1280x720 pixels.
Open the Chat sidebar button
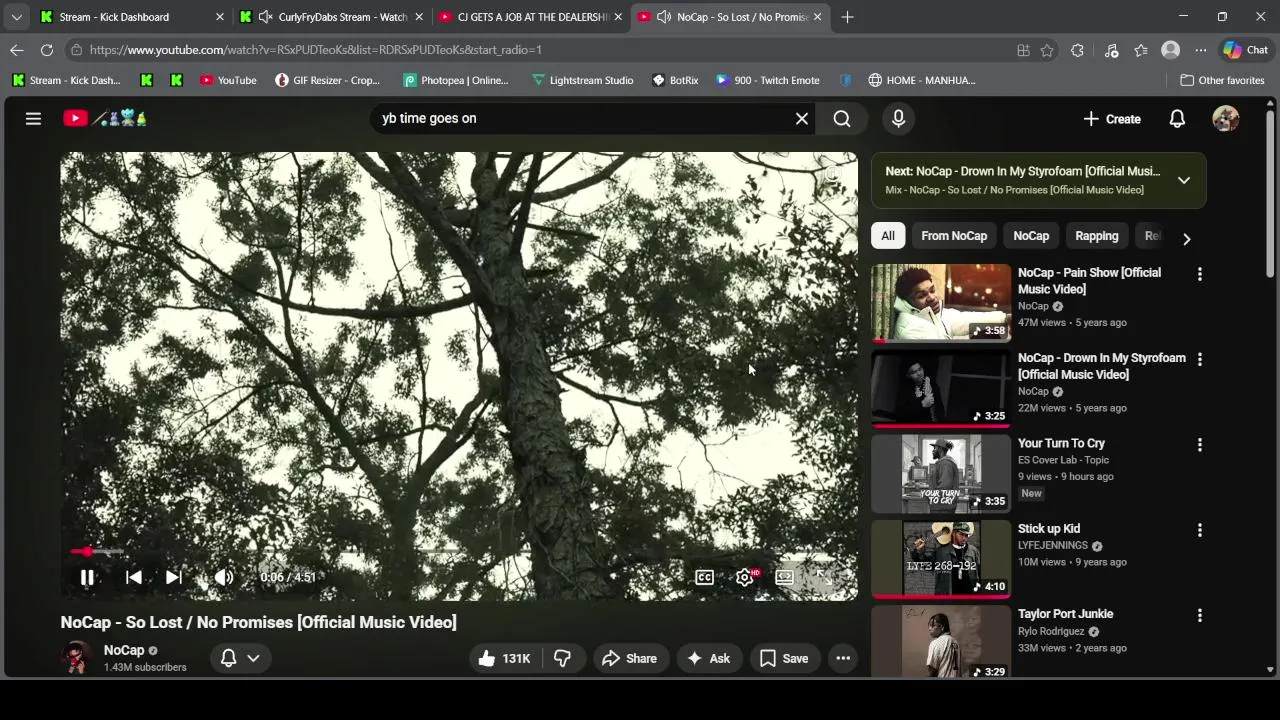(x=1245, y=50)
